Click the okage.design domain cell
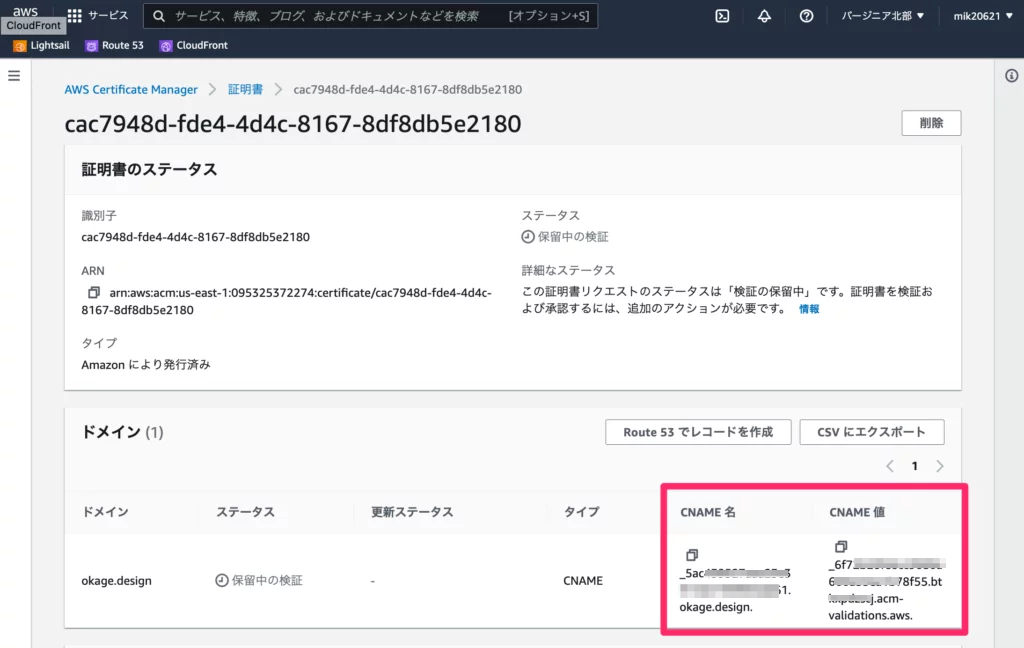The width and height of the screenshot is (1024, 648). [x=116, y=581]
